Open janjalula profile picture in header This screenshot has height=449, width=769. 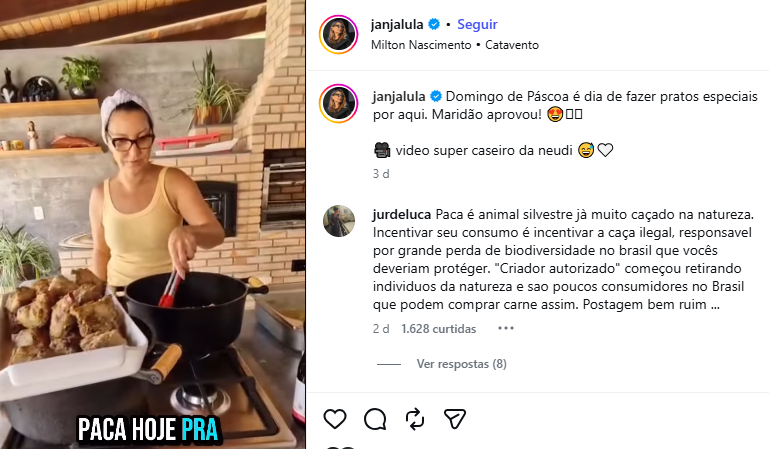coord(338,34)
